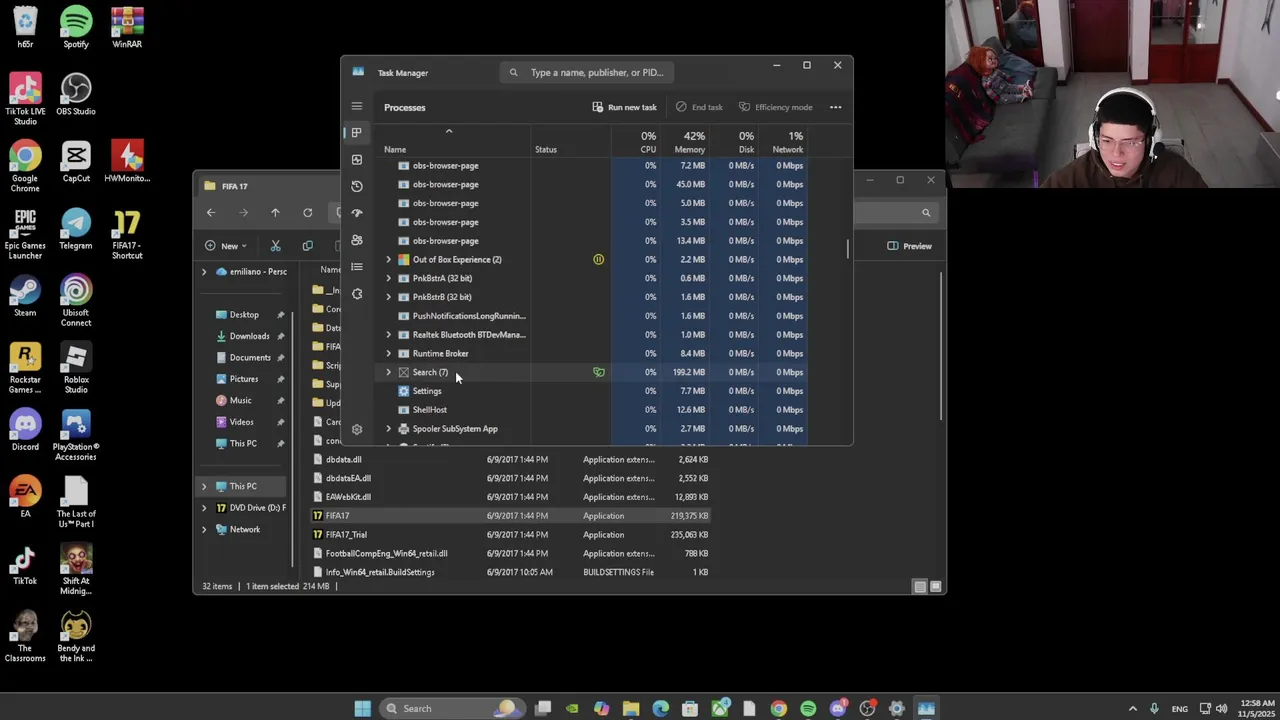Select Epic Games Launcher desktop icon
1280x720 pixels.
click(25, 234)
